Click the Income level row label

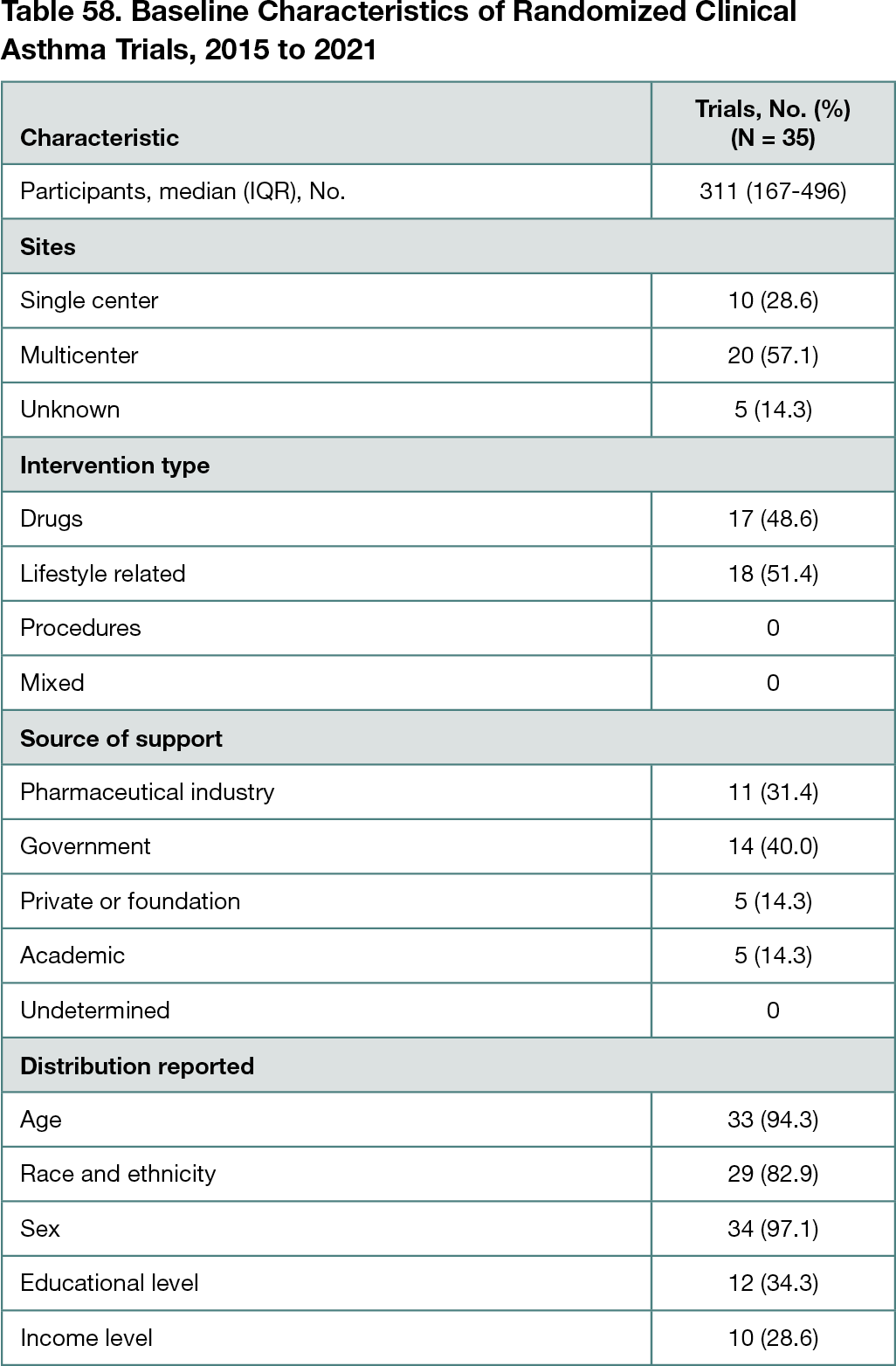pyautogui.click(x=86, y=1338)
